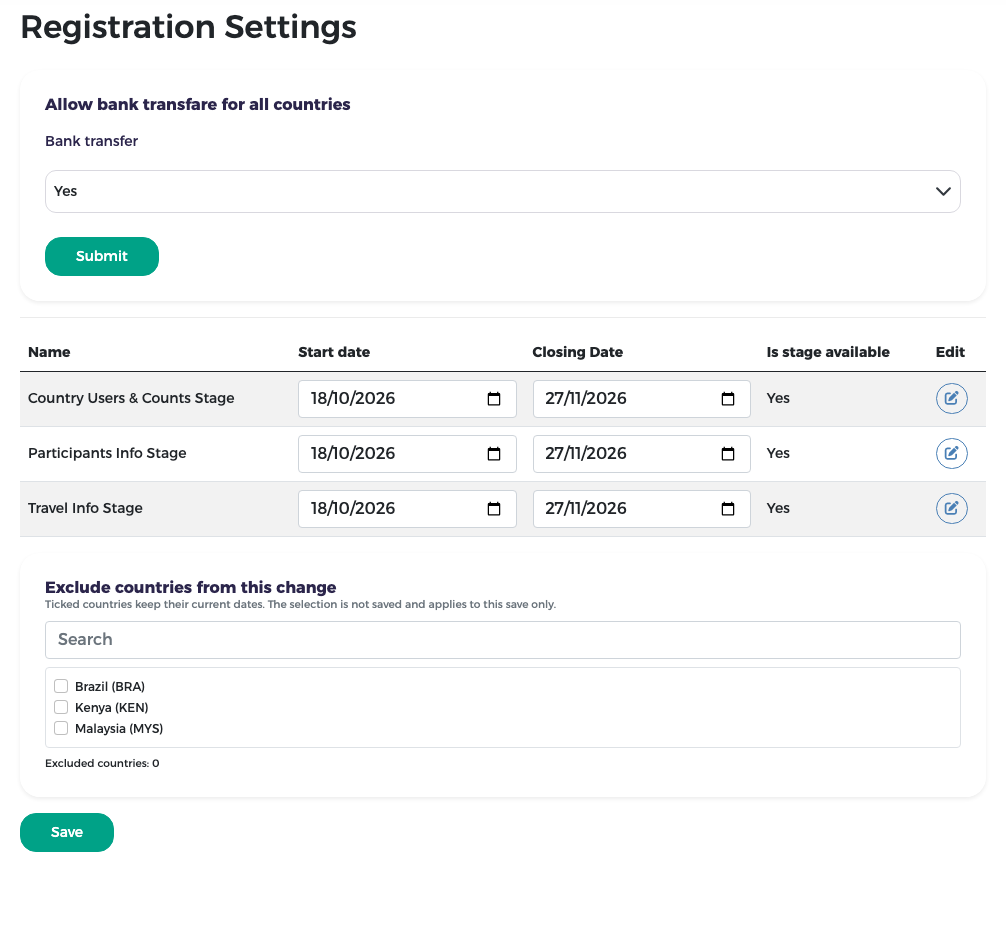Image resolution: width=1006 pixels, height=933 pixels.
Task: Click 'Yes' availability in Travel Info row
Action: pyautogui.click(x=778, y=508)
